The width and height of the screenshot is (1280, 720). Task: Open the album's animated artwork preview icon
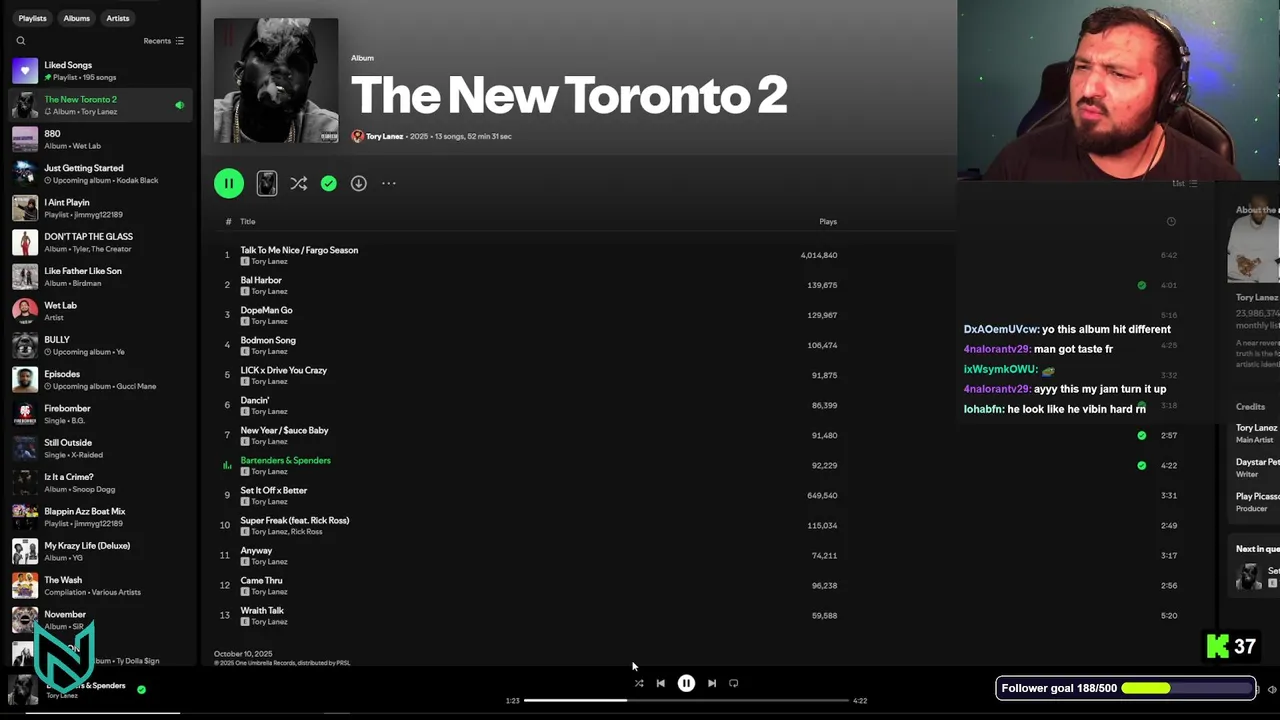click(267, 183)
